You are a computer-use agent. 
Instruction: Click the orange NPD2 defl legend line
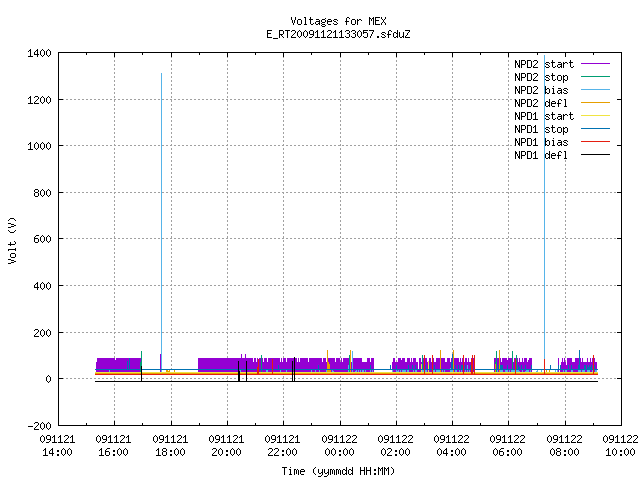596,103
